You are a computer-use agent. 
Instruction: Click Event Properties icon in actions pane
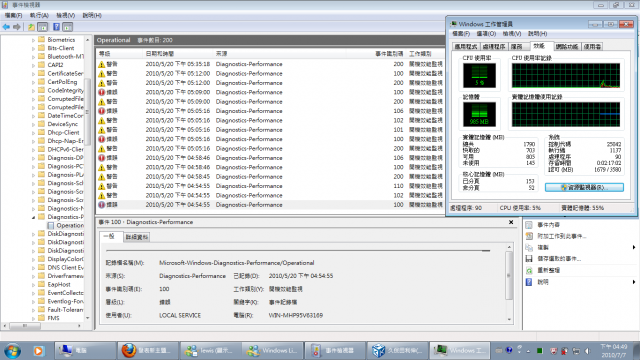click(529, 225)
